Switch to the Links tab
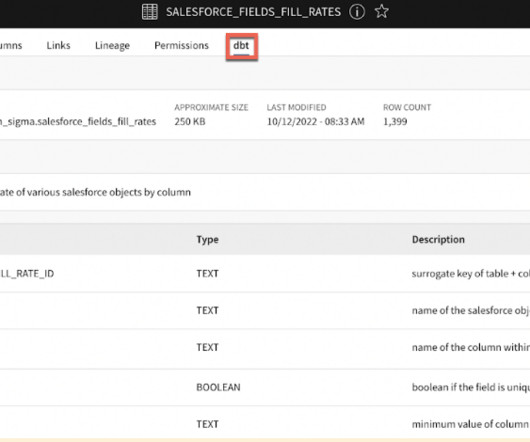530x442 pixels. [x=58, y=45]
